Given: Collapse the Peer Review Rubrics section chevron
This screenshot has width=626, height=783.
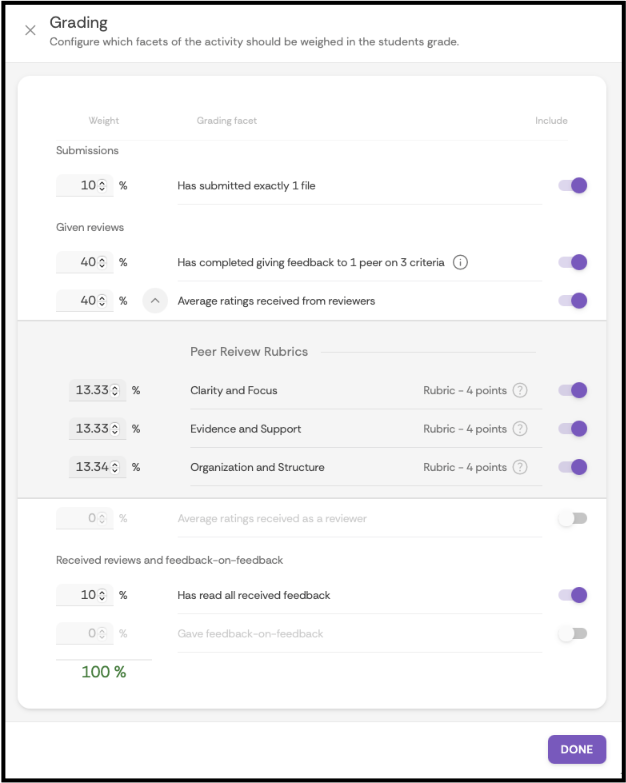Looking at the screenshot, I should pyautogui.click(x=155, y=300).
